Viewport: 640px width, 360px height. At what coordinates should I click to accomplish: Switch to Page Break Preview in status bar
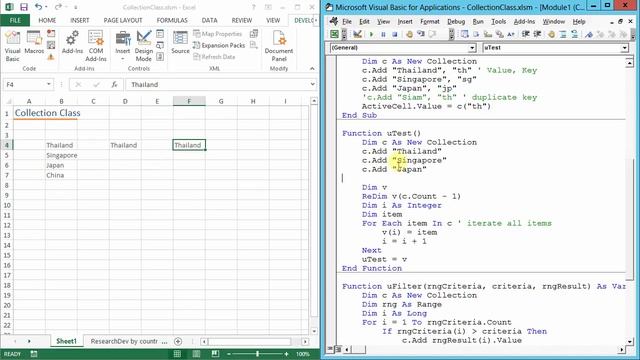pos(216,354)
